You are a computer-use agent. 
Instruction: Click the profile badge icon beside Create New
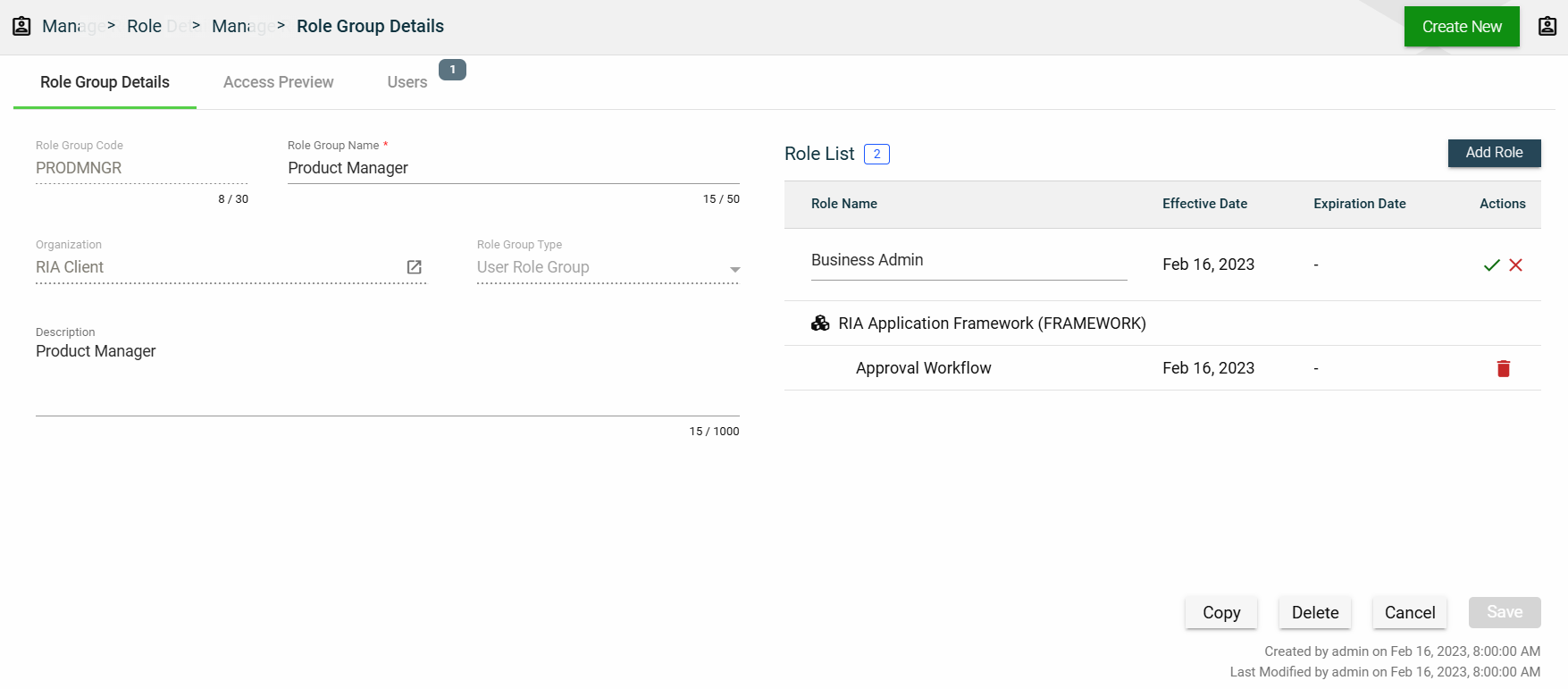(1547, 26)
